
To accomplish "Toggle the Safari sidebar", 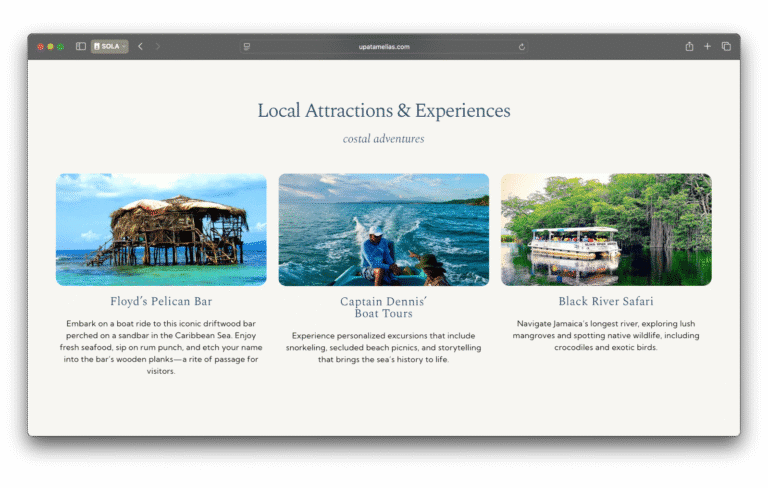I will pyautogui.click(x=81, y=46).
